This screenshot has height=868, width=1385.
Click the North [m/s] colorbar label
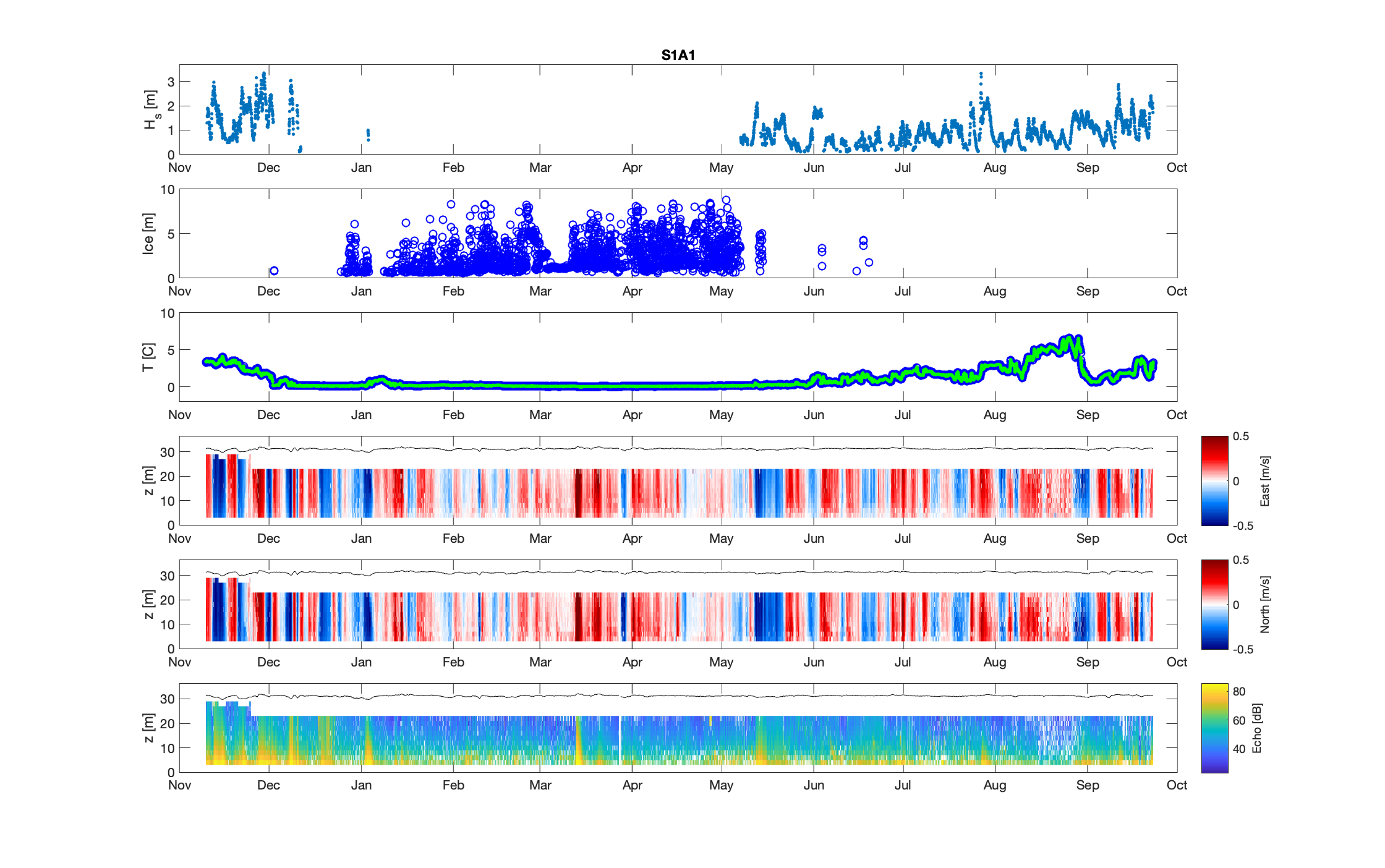(x=1265, y=605)
